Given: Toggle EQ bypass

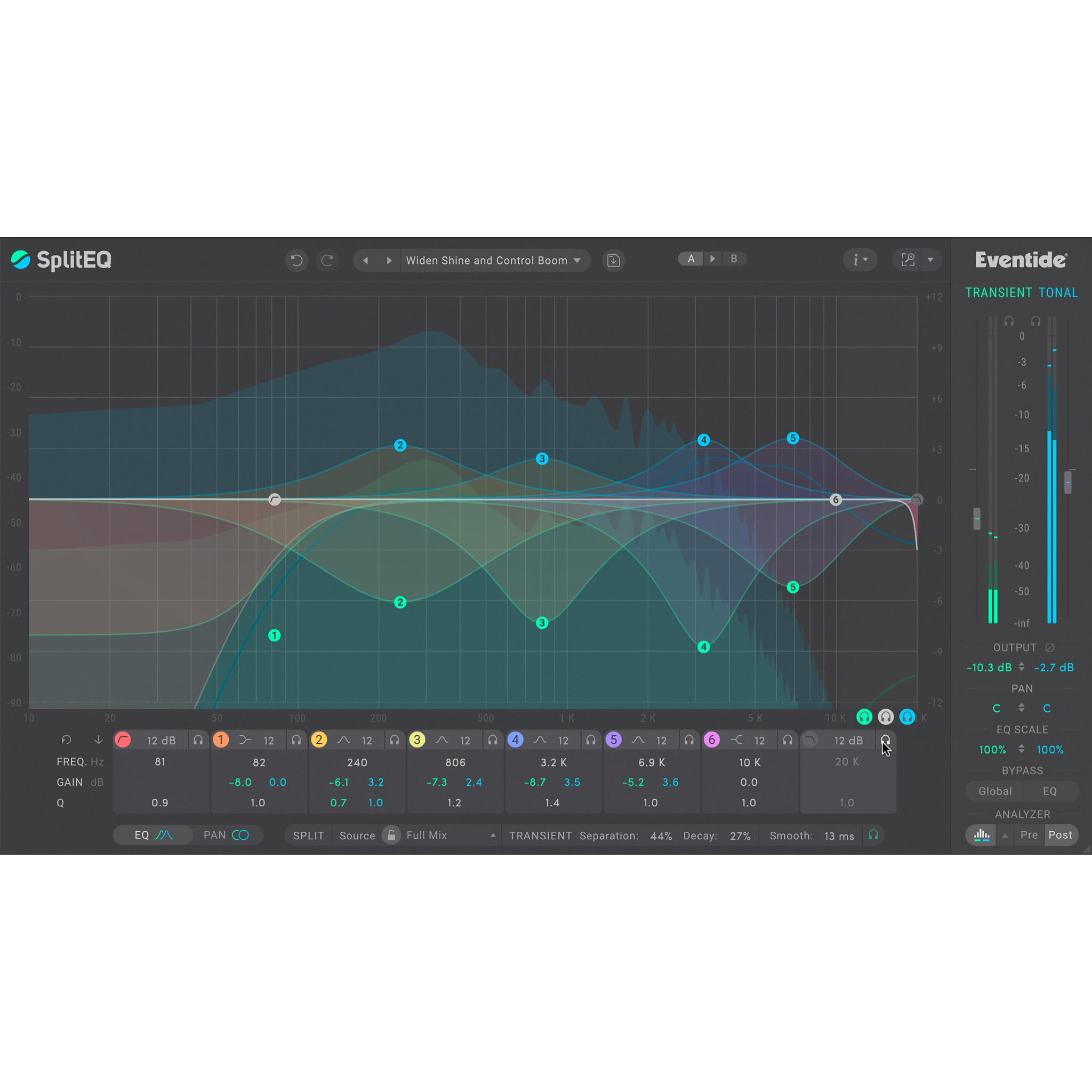Looking at the screenshot, I should 1049,791.
